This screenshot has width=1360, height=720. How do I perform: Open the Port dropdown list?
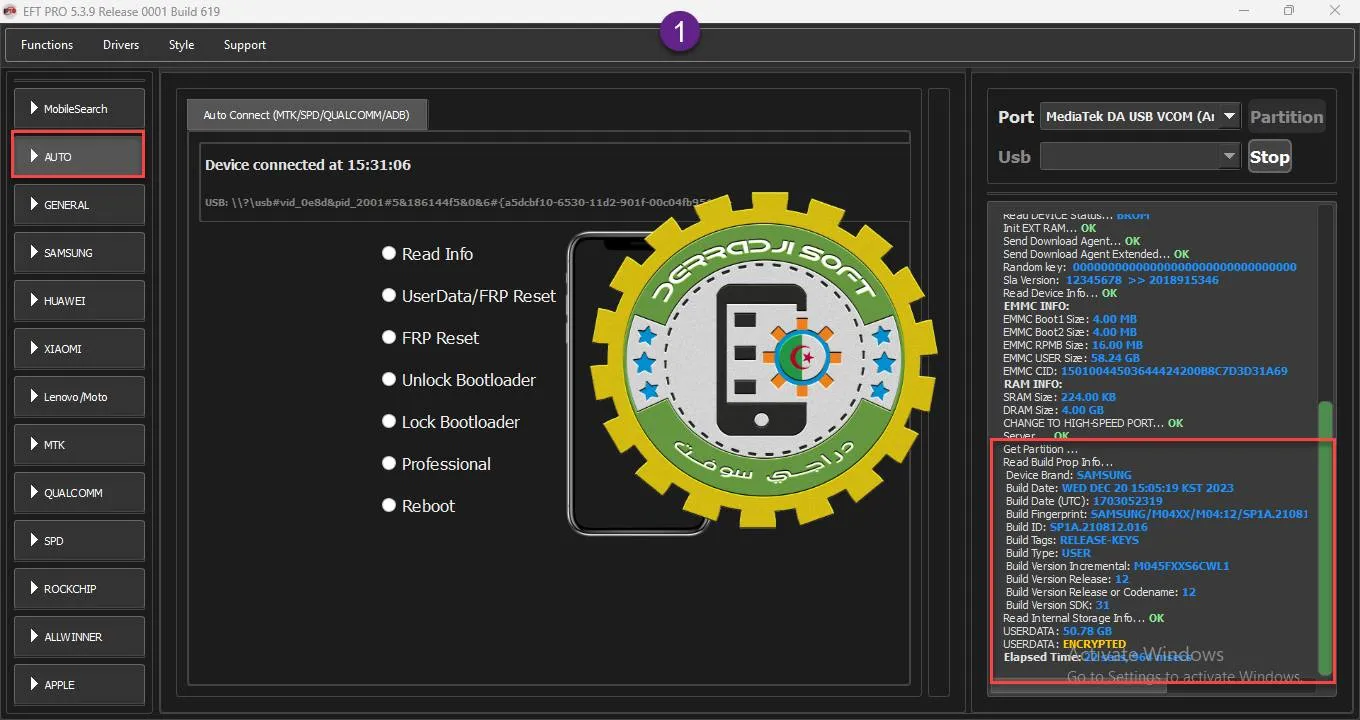(1230, 117)
